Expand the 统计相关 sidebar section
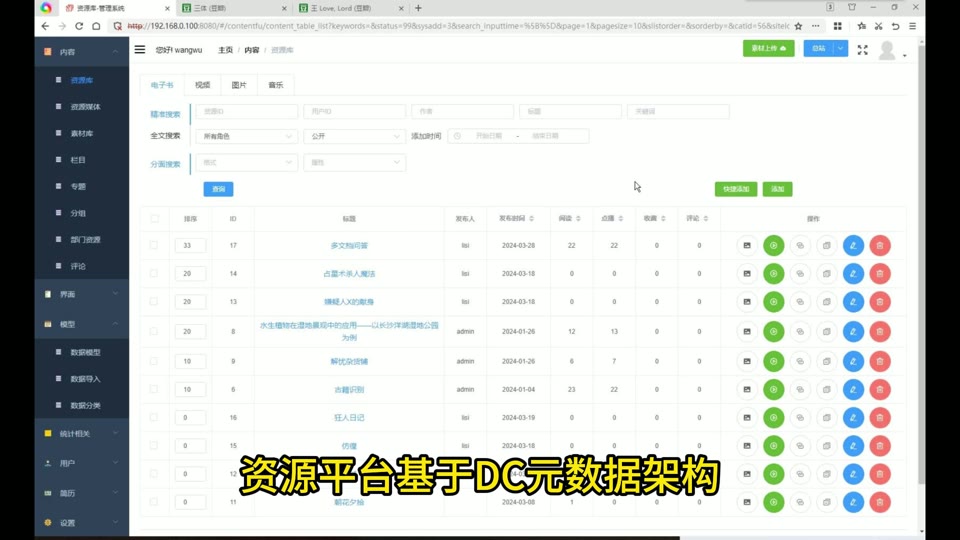Viewport: 960px width, 540px height. [81, 433]
